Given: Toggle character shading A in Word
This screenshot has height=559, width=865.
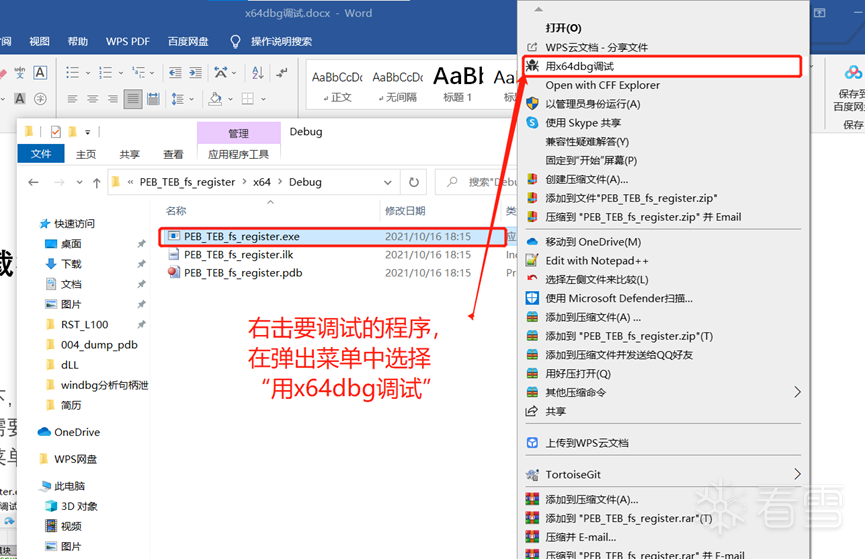Looking at the screenshot, I should [x=20, y=99].
